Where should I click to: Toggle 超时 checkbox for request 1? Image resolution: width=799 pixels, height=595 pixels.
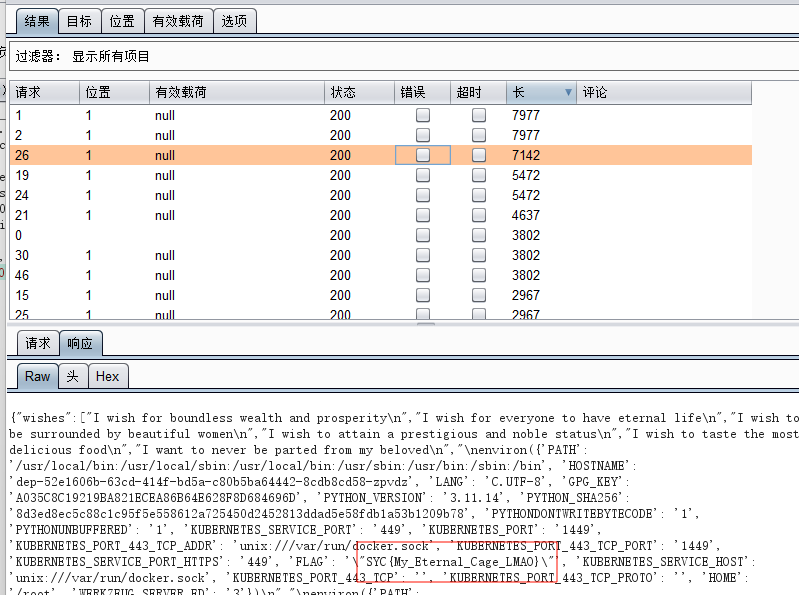click(x=479, y=115)
